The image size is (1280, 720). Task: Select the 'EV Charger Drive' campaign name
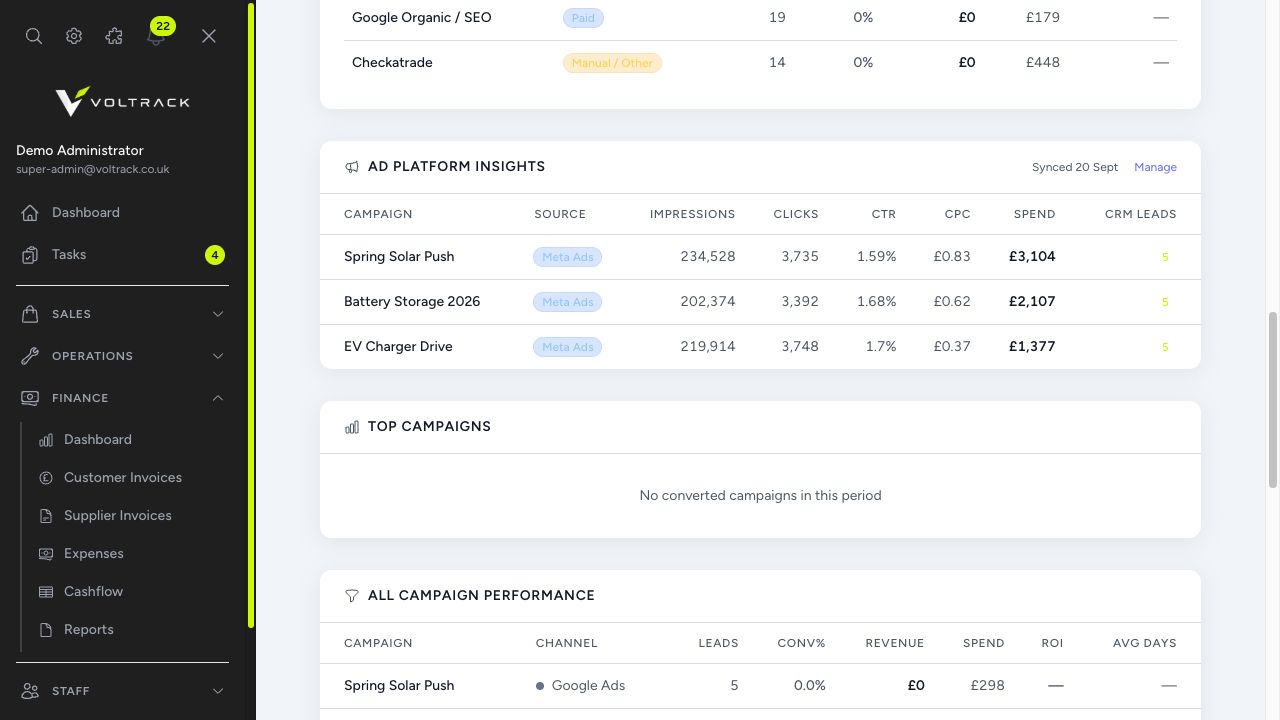[398, 346]
